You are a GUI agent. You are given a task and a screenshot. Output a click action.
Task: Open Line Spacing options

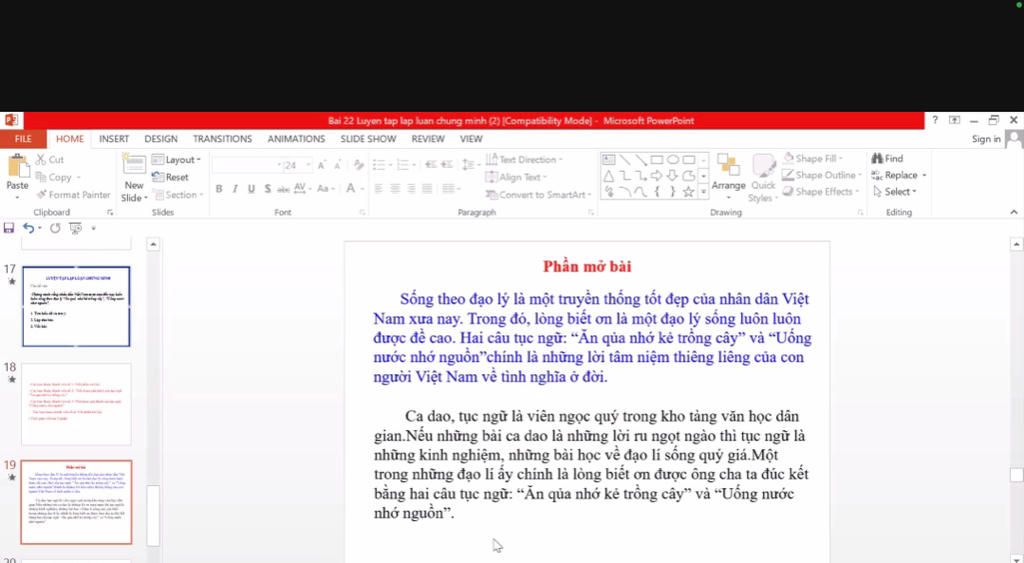(470, 165)
